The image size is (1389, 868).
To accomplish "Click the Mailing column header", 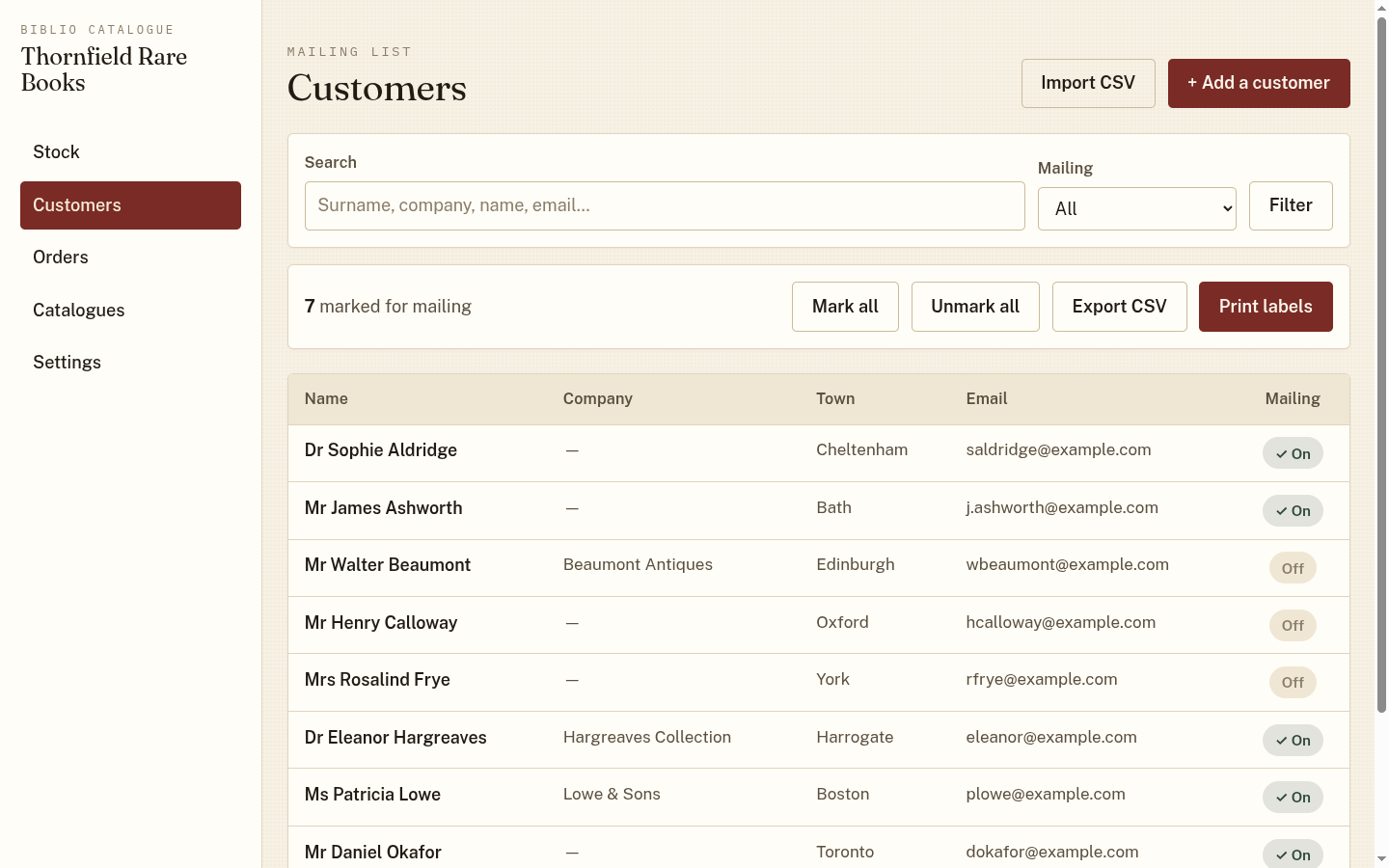I will (1293, 399).
